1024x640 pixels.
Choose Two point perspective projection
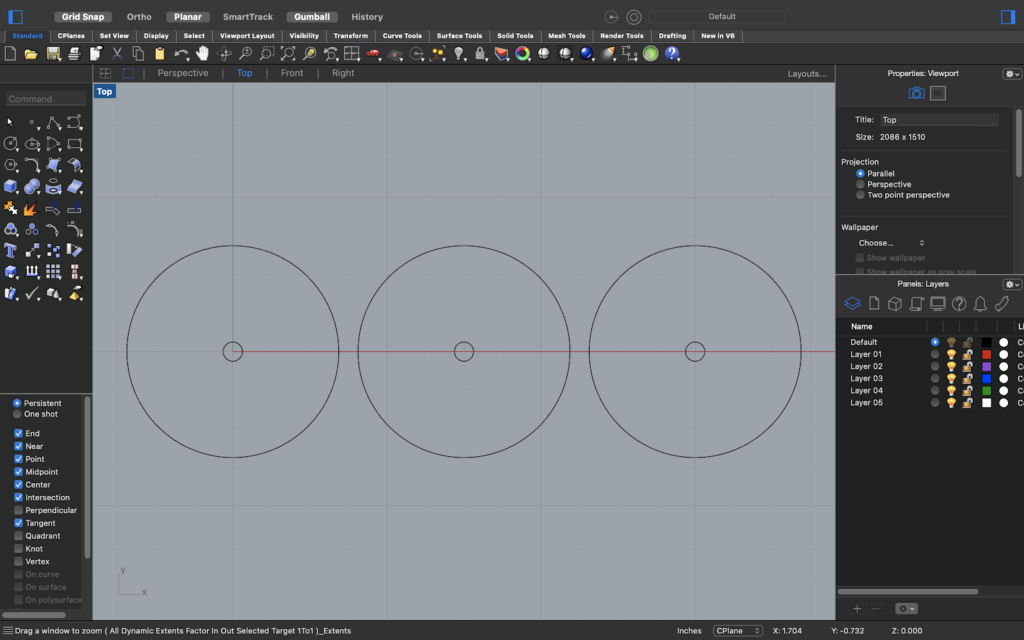[x=860, y=195]
